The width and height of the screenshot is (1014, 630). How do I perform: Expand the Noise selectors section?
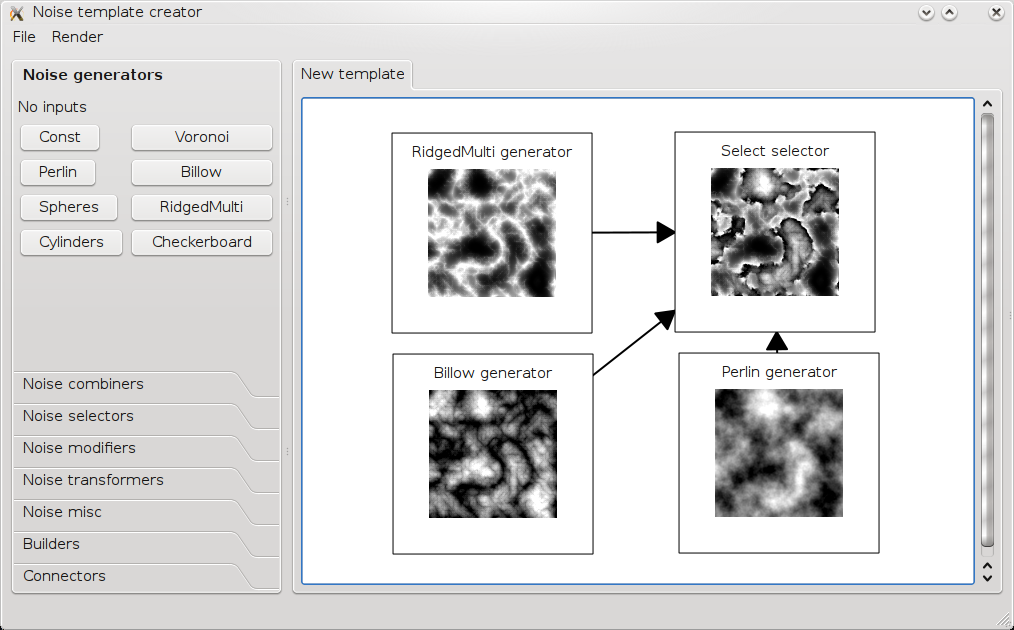[78, 416]
